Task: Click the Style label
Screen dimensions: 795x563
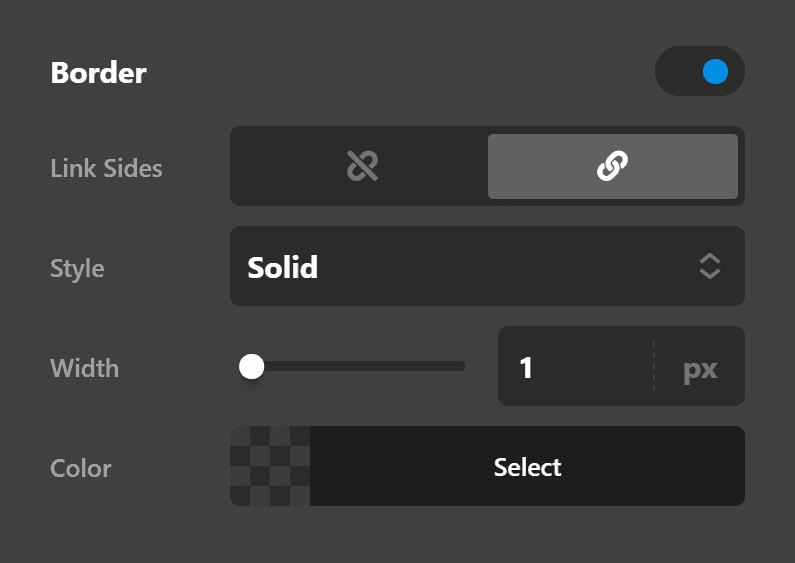Action: coord(77,268)
